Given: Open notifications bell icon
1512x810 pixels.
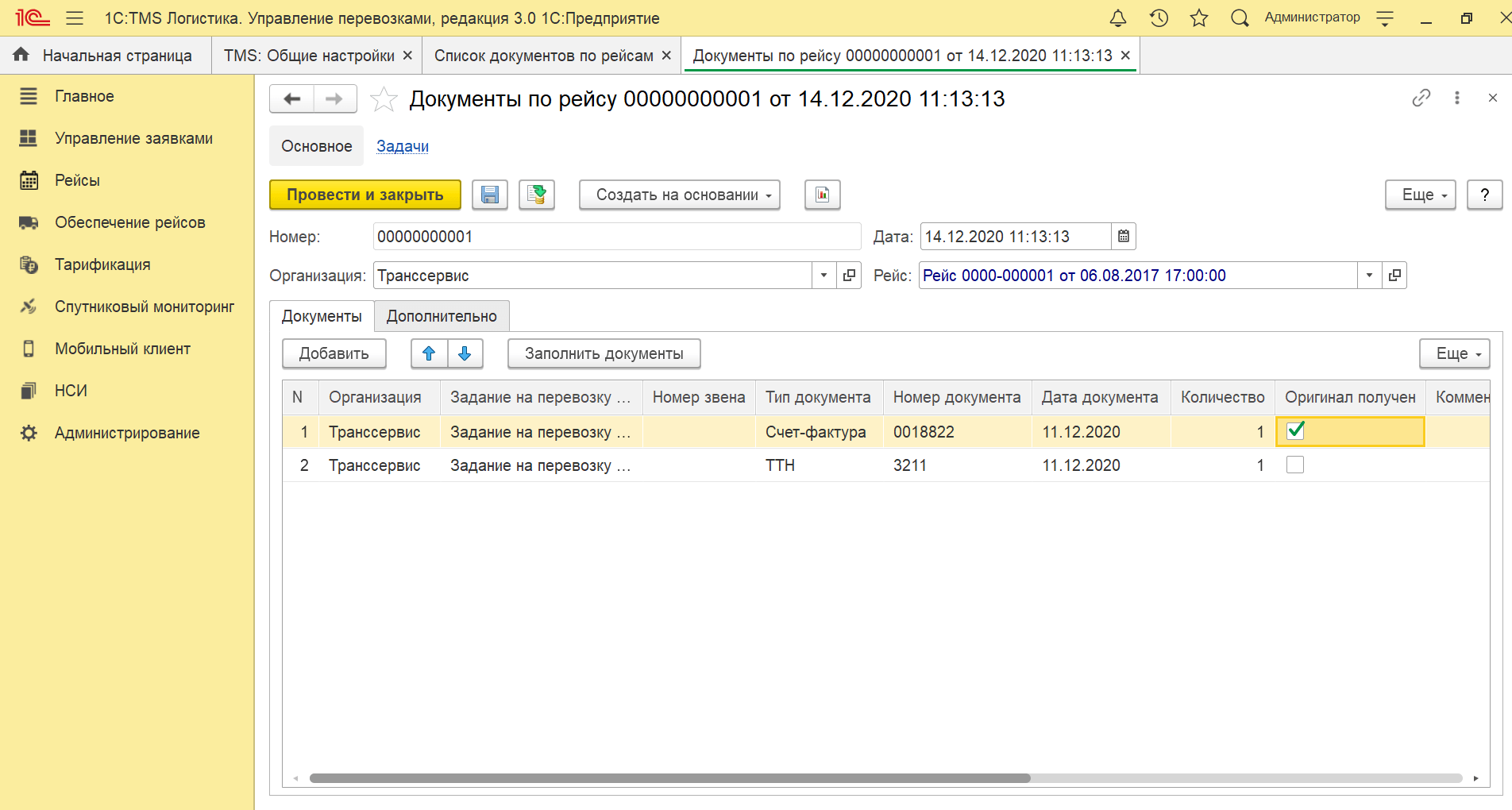Looking at the screenshot, I should pos(1117,18).
